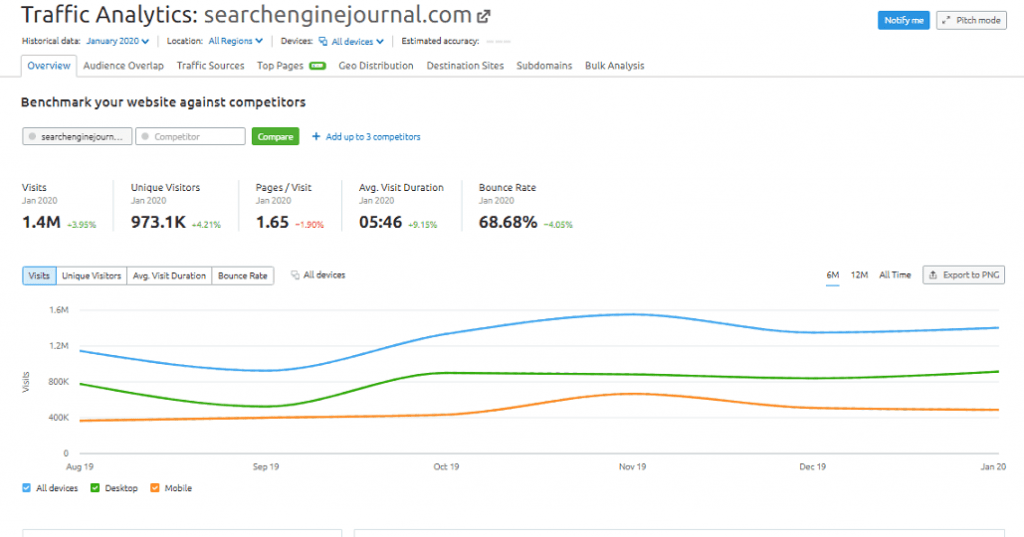Switch to Destination Sites tab

[x=465, y=65]
